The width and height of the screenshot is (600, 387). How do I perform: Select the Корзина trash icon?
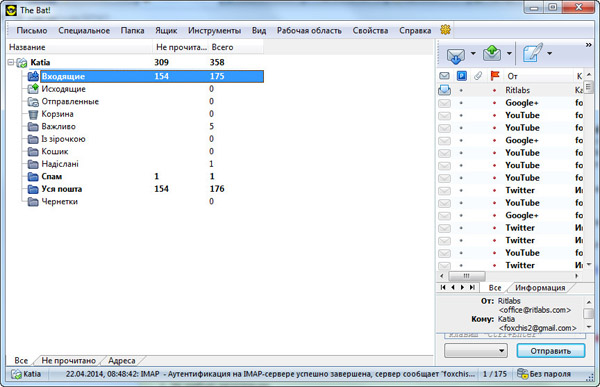[33, 114]
